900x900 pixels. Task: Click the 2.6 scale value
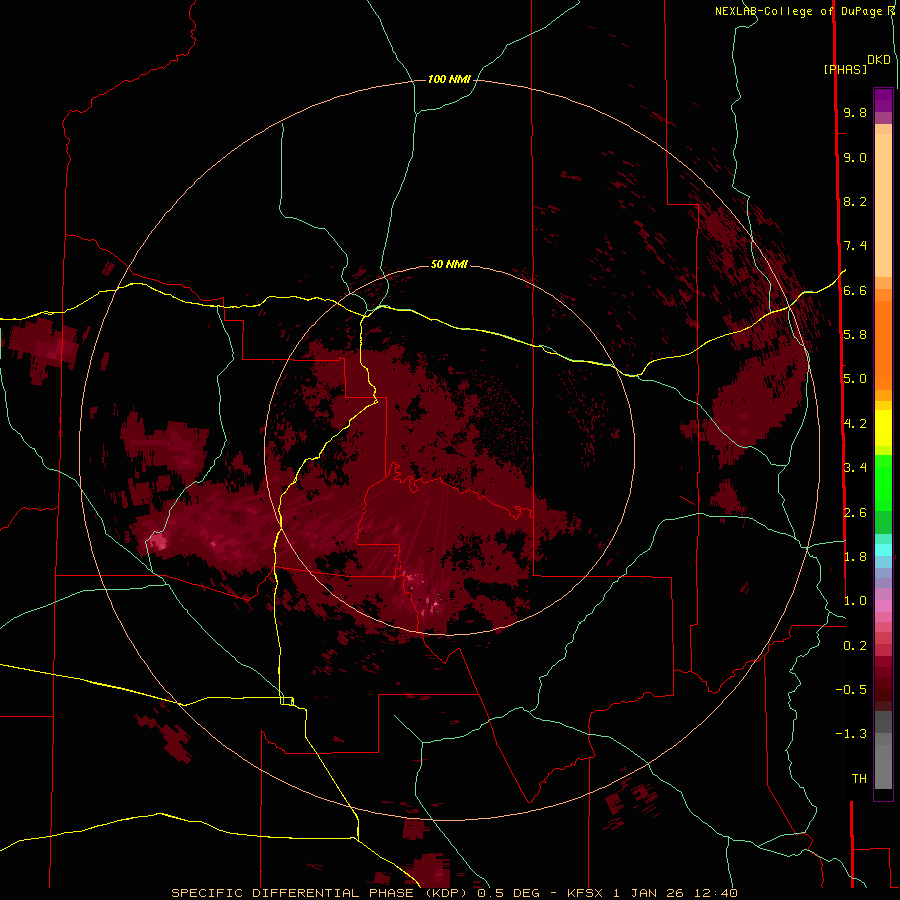855,512
